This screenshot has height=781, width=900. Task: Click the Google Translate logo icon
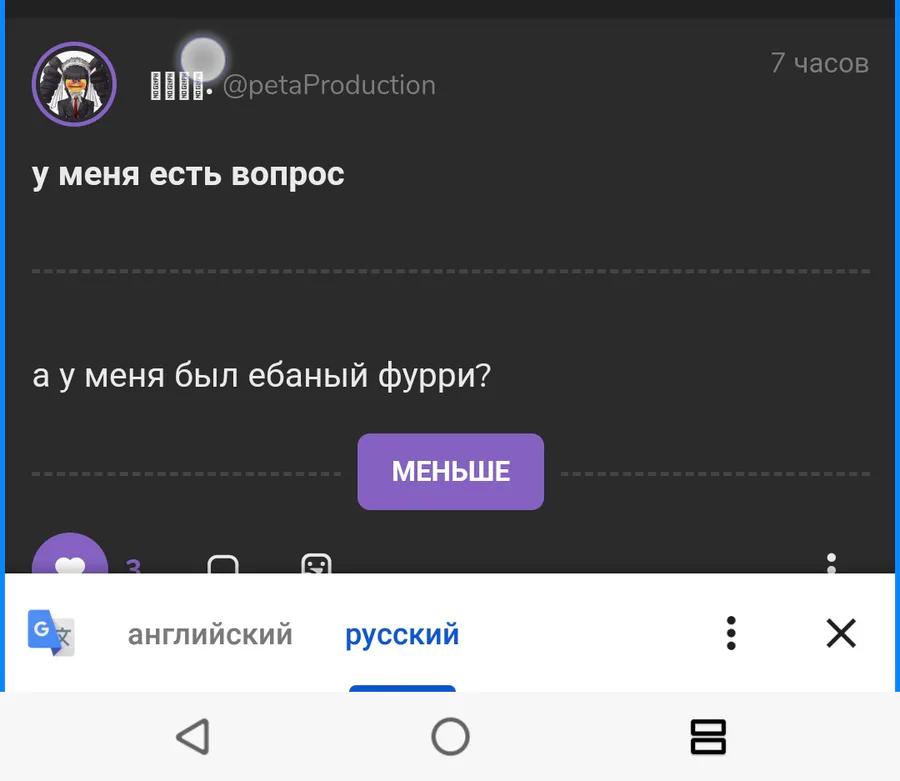(50, 633)
